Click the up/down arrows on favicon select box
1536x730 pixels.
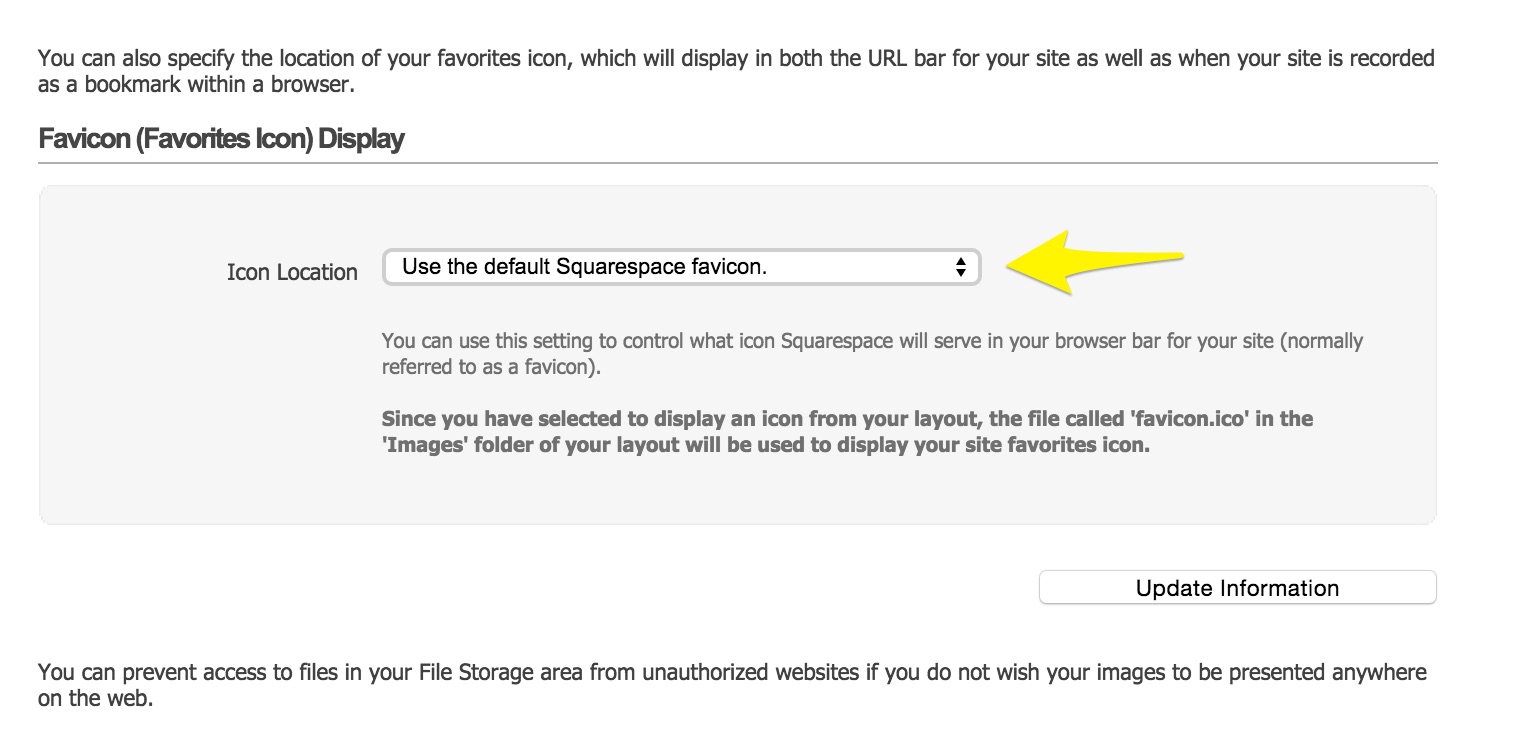[960, 267]
